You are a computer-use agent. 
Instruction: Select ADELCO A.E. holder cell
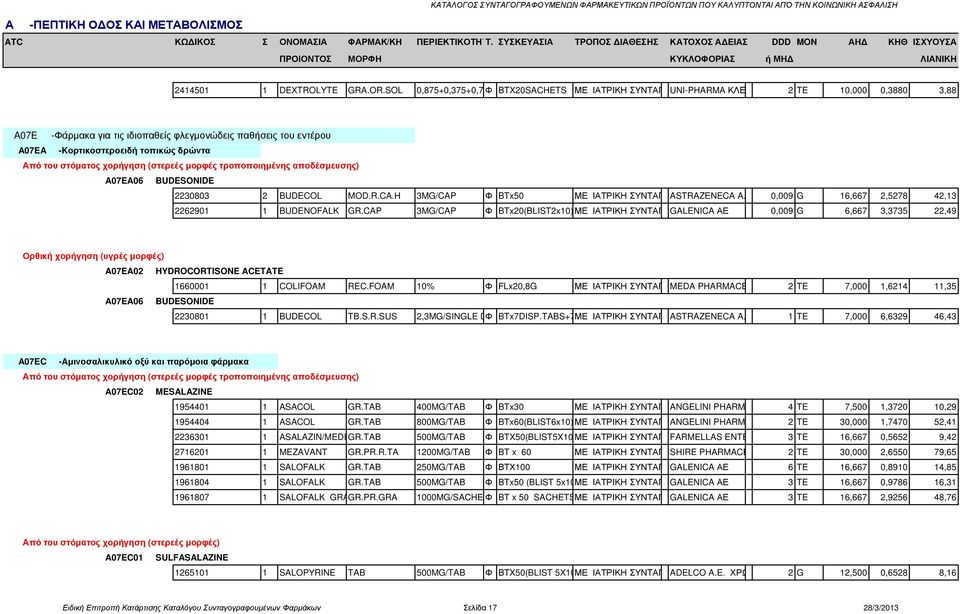(x=707, y=573)
